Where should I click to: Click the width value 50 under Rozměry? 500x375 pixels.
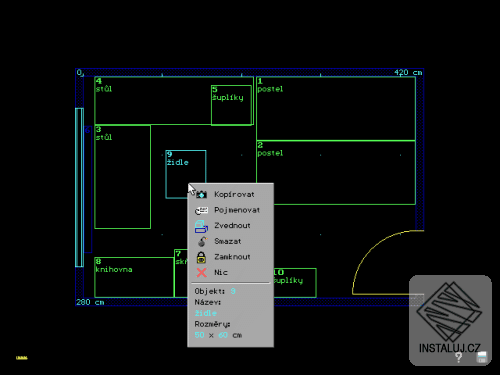click(199, 335)
